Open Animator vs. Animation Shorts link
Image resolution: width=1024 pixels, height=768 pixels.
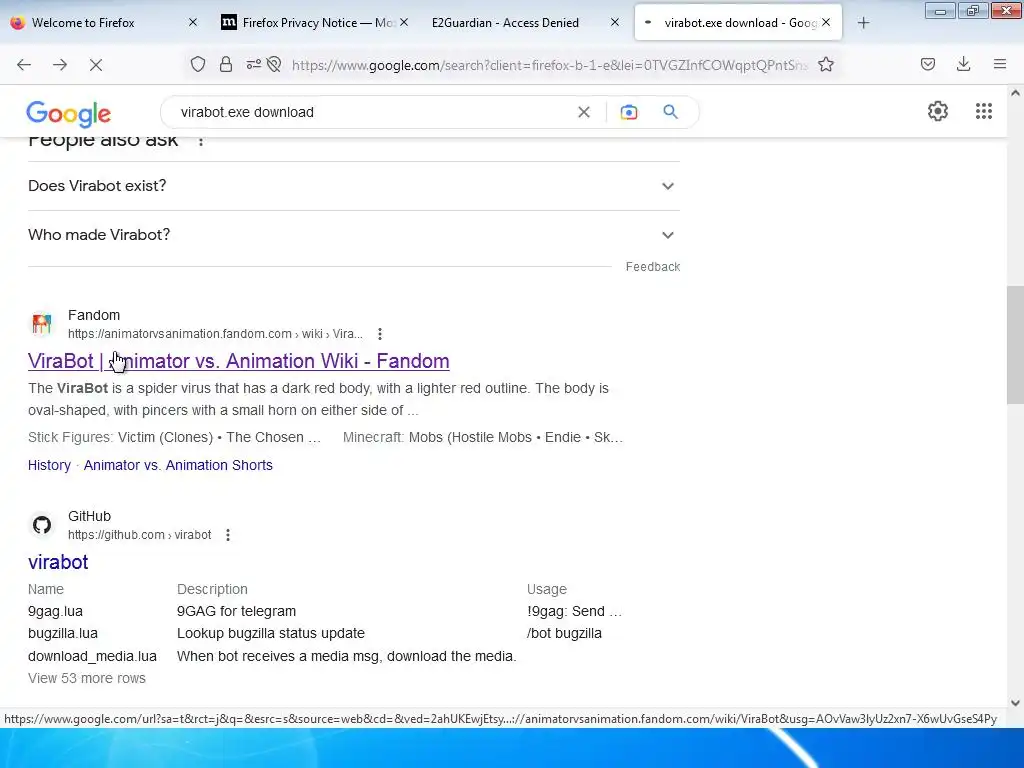178,466
